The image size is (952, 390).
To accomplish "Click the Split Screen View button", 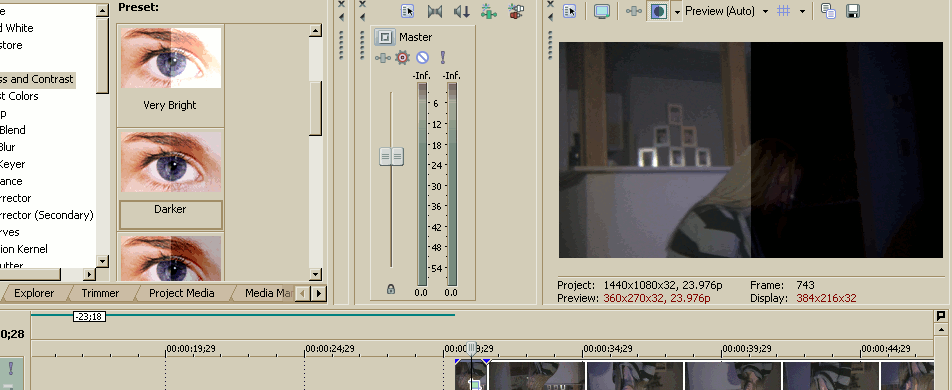I will tap(658, 11).
